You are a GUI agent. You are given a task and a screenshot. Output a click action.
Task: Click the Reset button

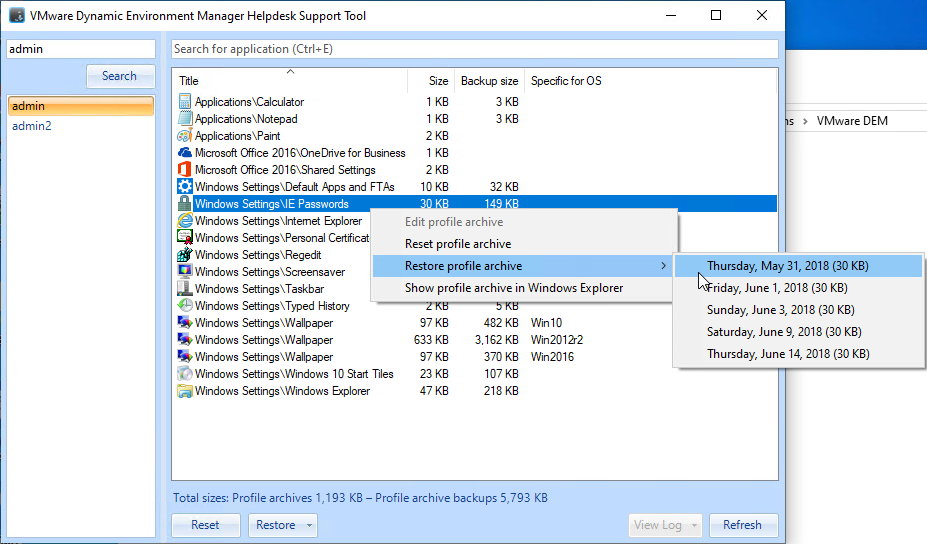[x=206, y=525]
